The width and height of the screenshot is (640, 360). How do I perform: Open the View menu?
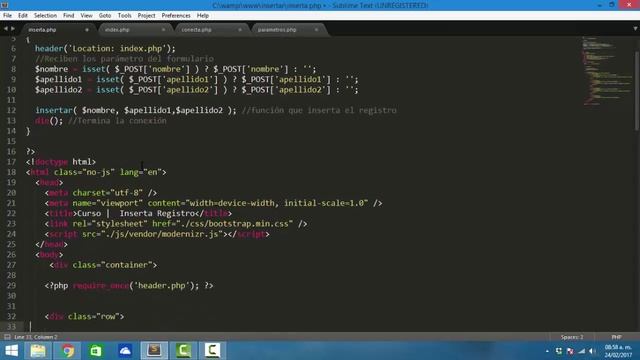[86, 16]
